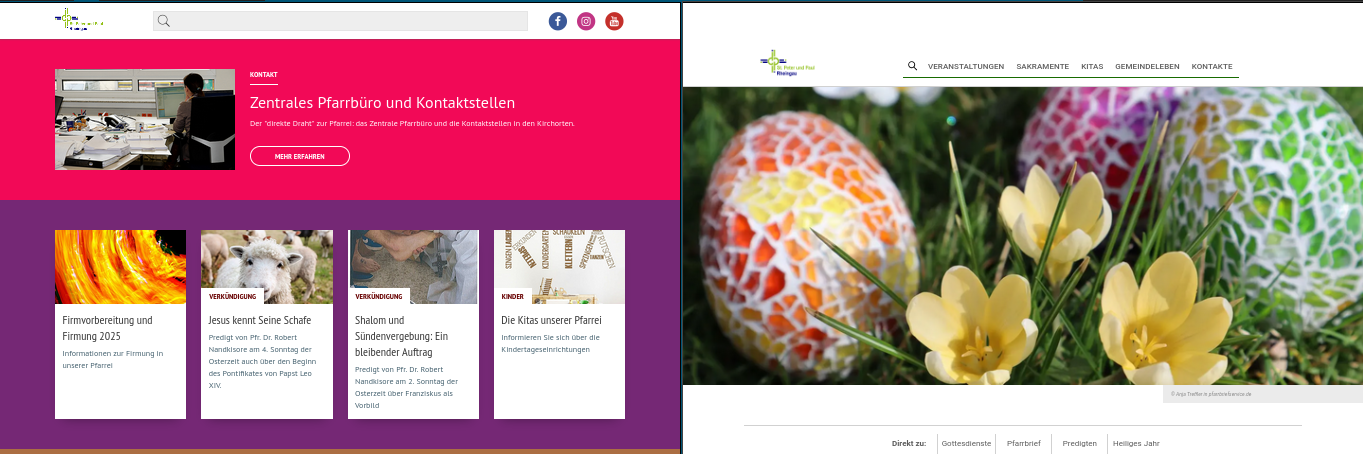1363x454 pixels.
Task: Click the magnifier icon in left search bar
Action: pos(164,21)
